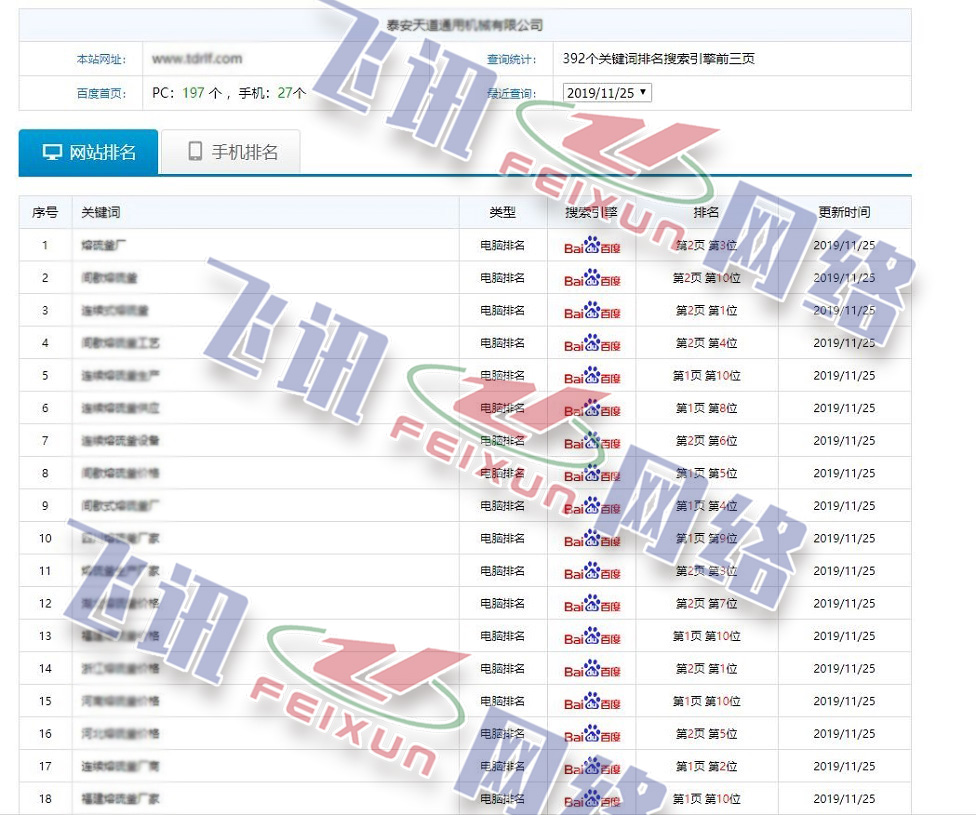This screenshot has height=815, width=976.
Task: Click rank 第2页 第5位 in row 16
Action: tap(706, 733)
